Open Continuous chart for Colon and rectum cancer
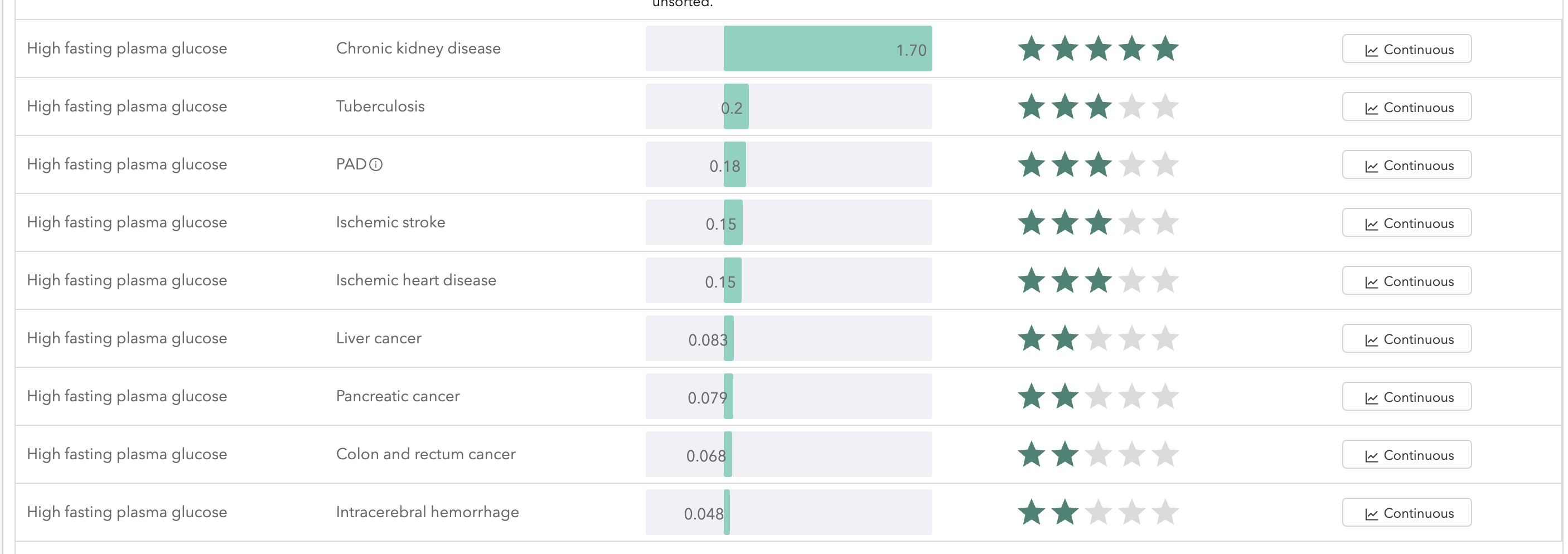Image resolution: width=1568 pixels, height=554 pixels. [x=1406, y=454]
